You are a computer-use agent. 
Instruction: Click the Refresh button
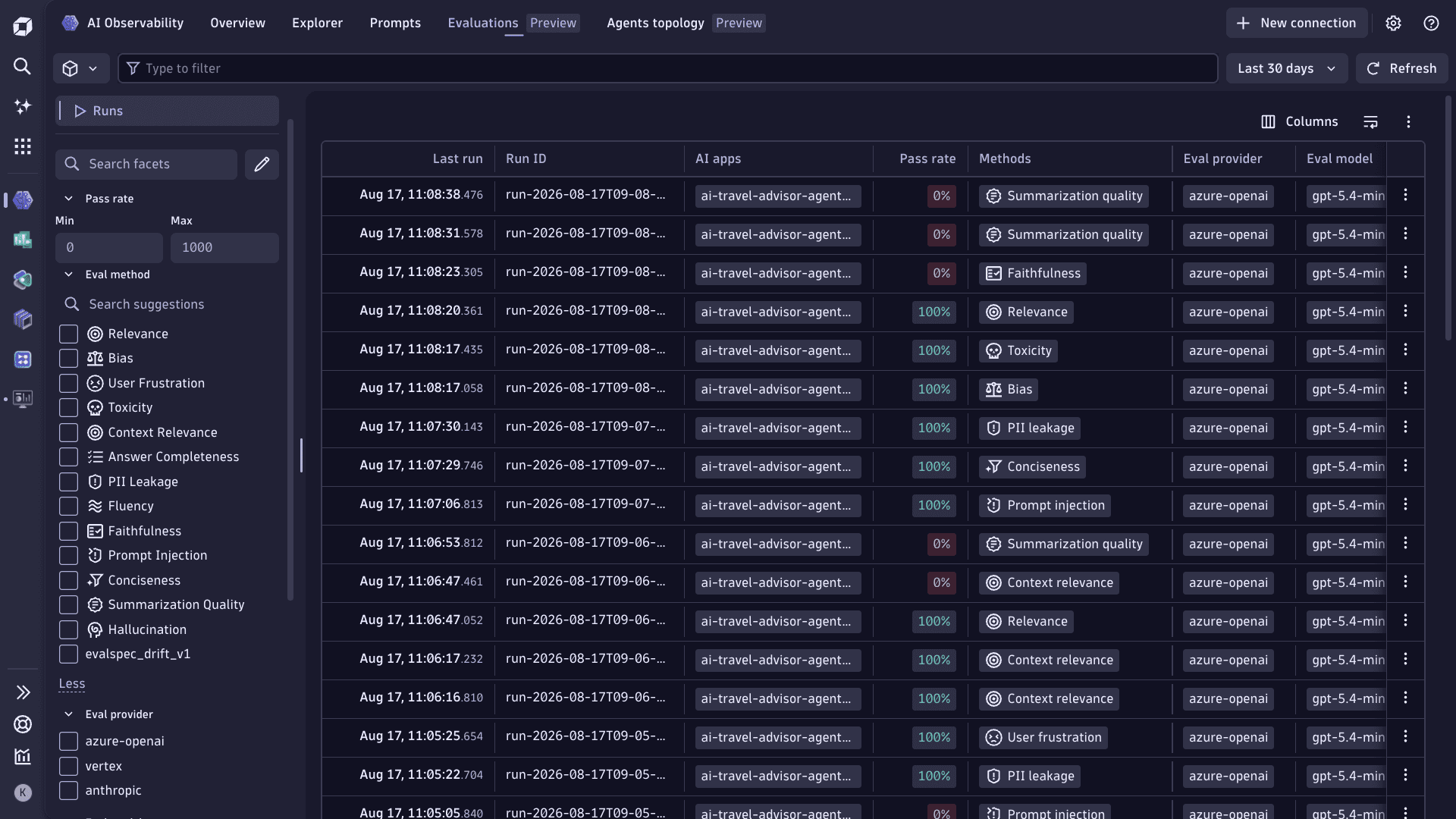[1401, 68]
